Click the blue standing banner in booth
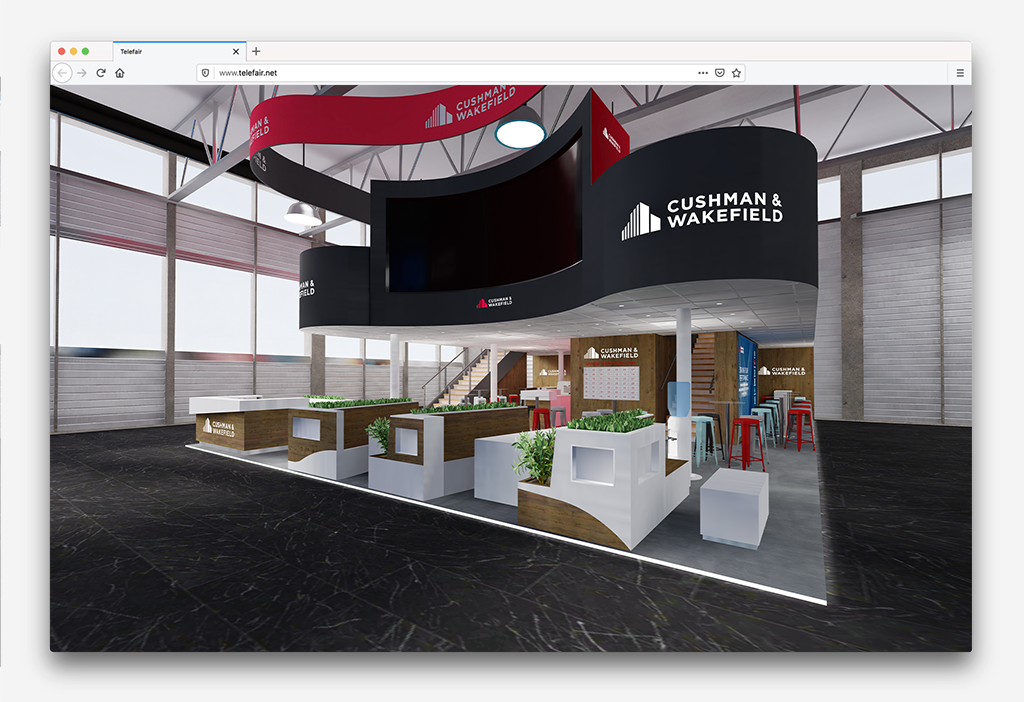Viewport: 1024px width, 702px height. 746,369
